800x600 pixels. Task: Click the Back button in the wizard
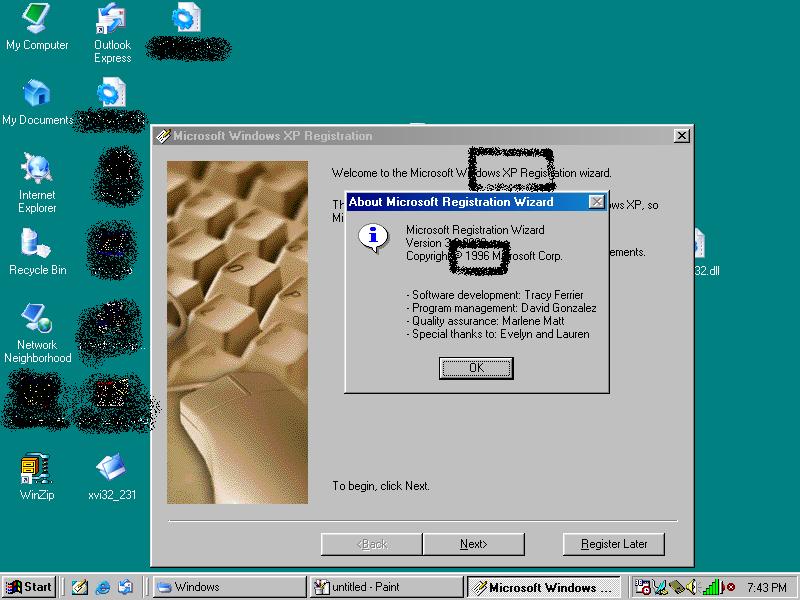point(371,544)
